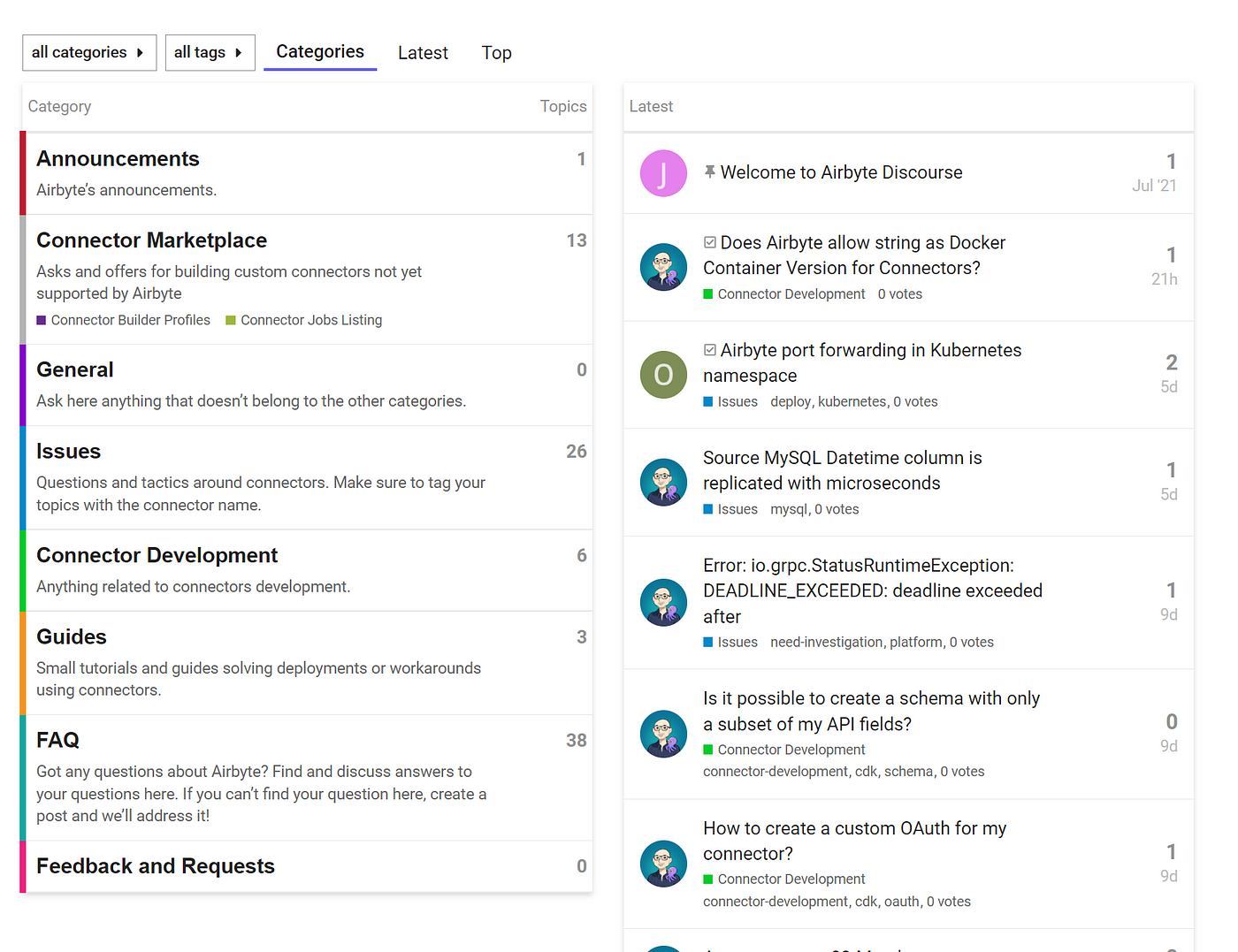Open the Issues category heading
The width and height of the screenshot is (1238, 952).
pyautogui.click(x=68, y=452)
